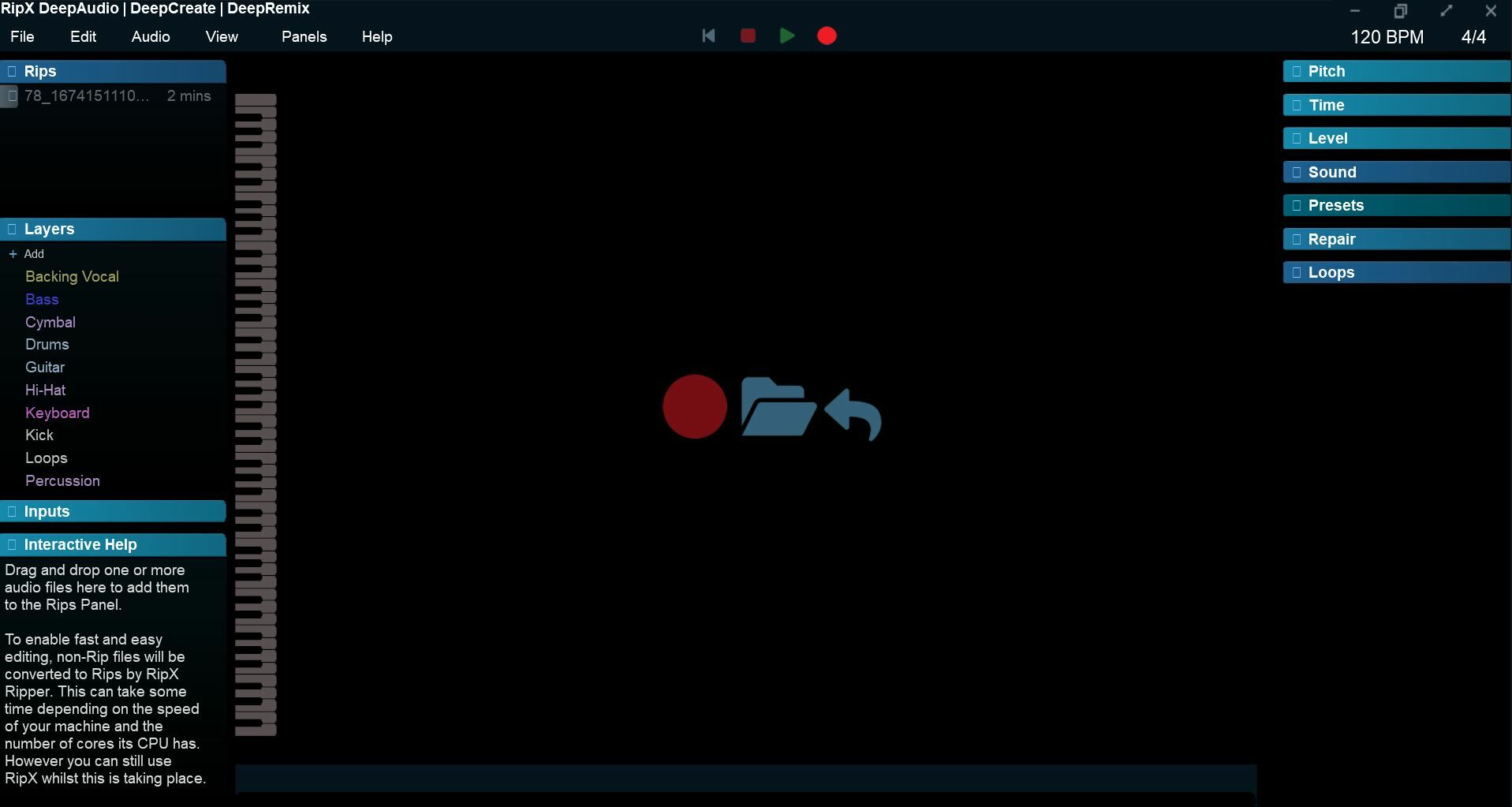
Task: Click the curved return arrow icon in center
Action: tap(853, 414)
